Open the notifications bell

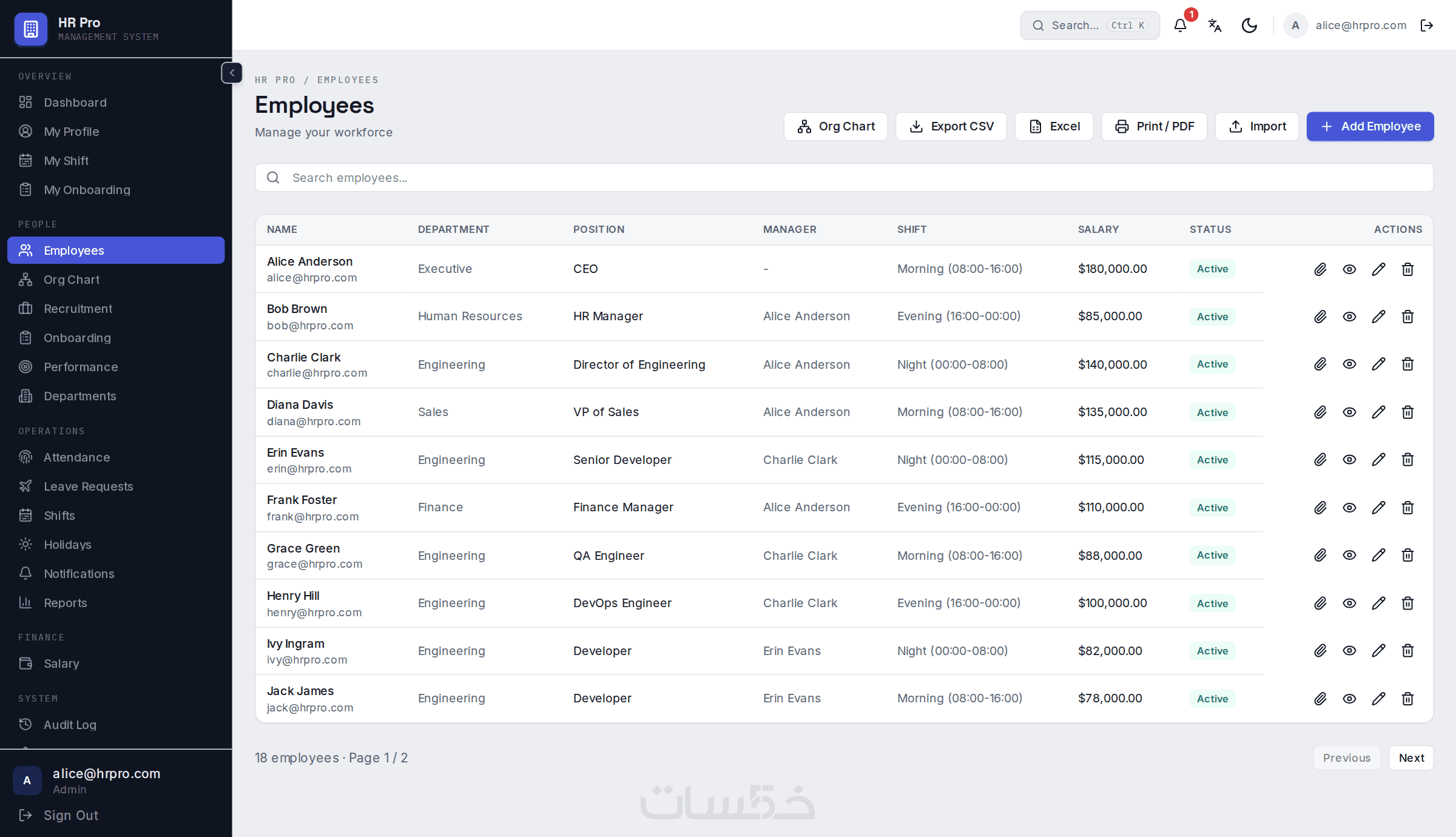pos(1180,25)
